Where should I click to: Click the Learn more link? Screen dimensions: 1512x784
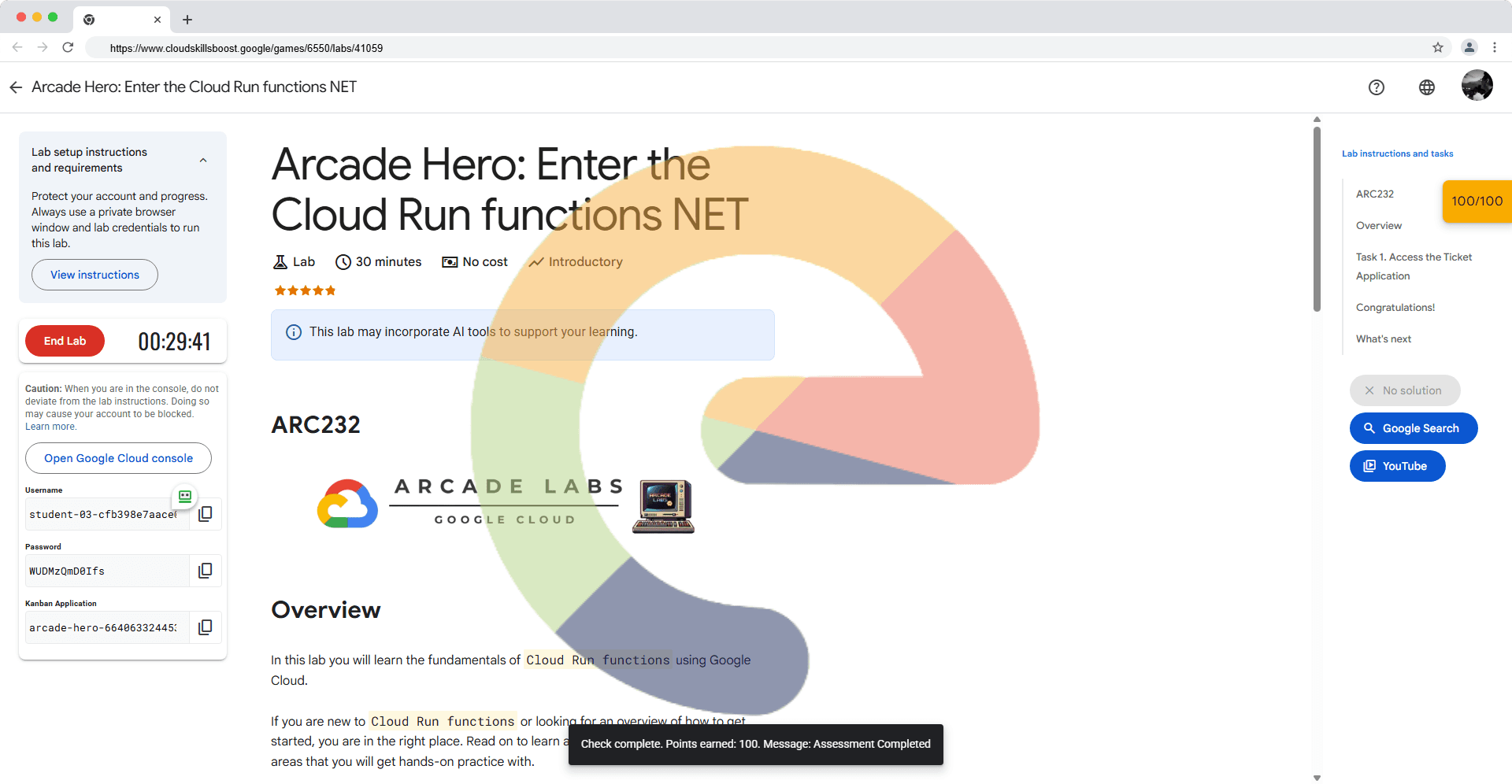[x=50, y=427]
